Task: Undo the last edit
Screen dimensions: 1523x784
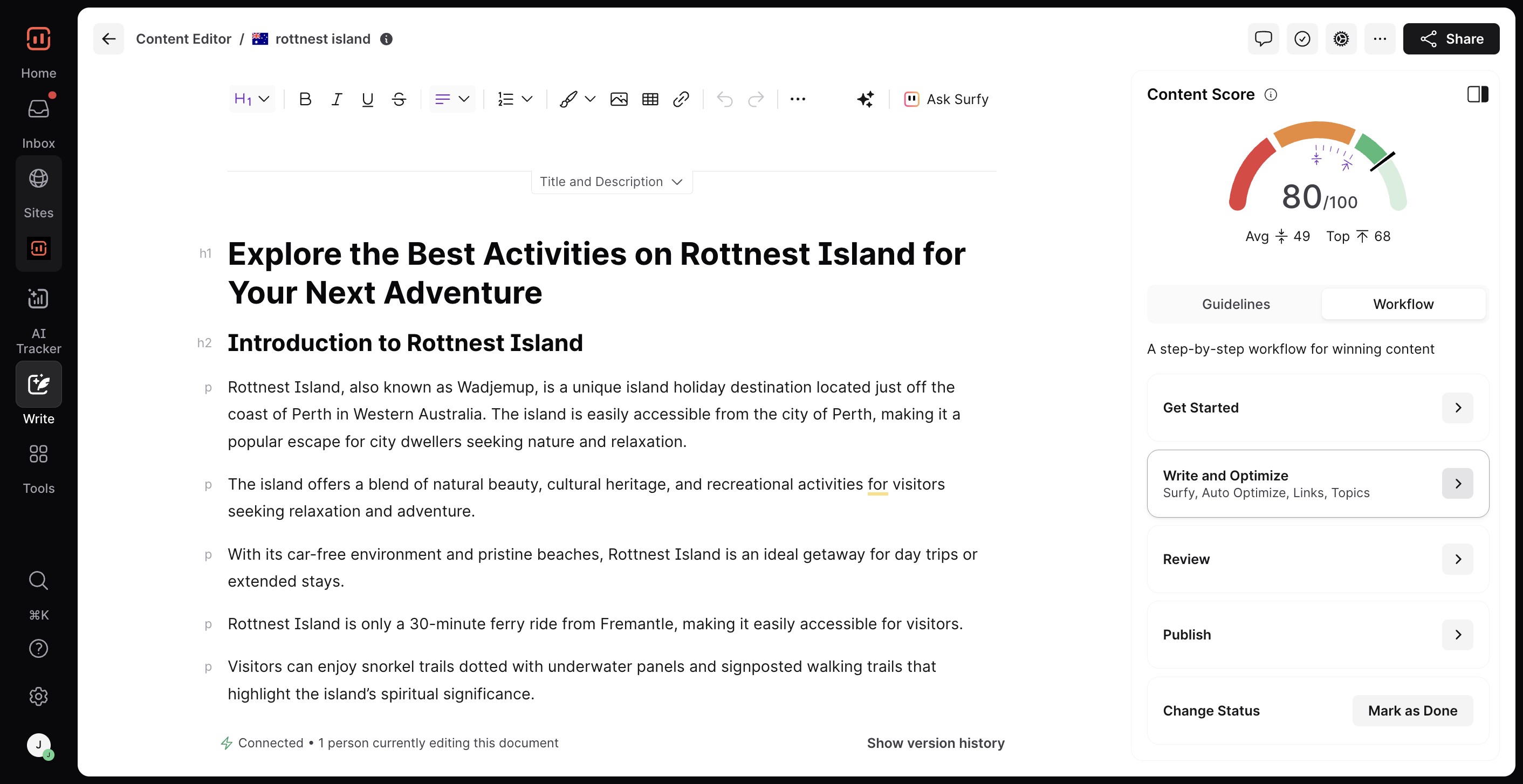Action: coord(725,99)
